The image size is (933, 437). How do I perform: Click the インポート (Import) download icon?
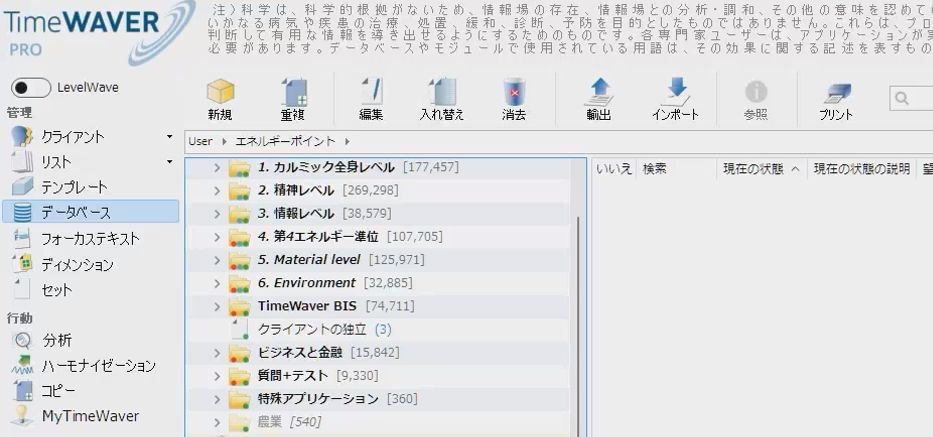tap(675, 92)
